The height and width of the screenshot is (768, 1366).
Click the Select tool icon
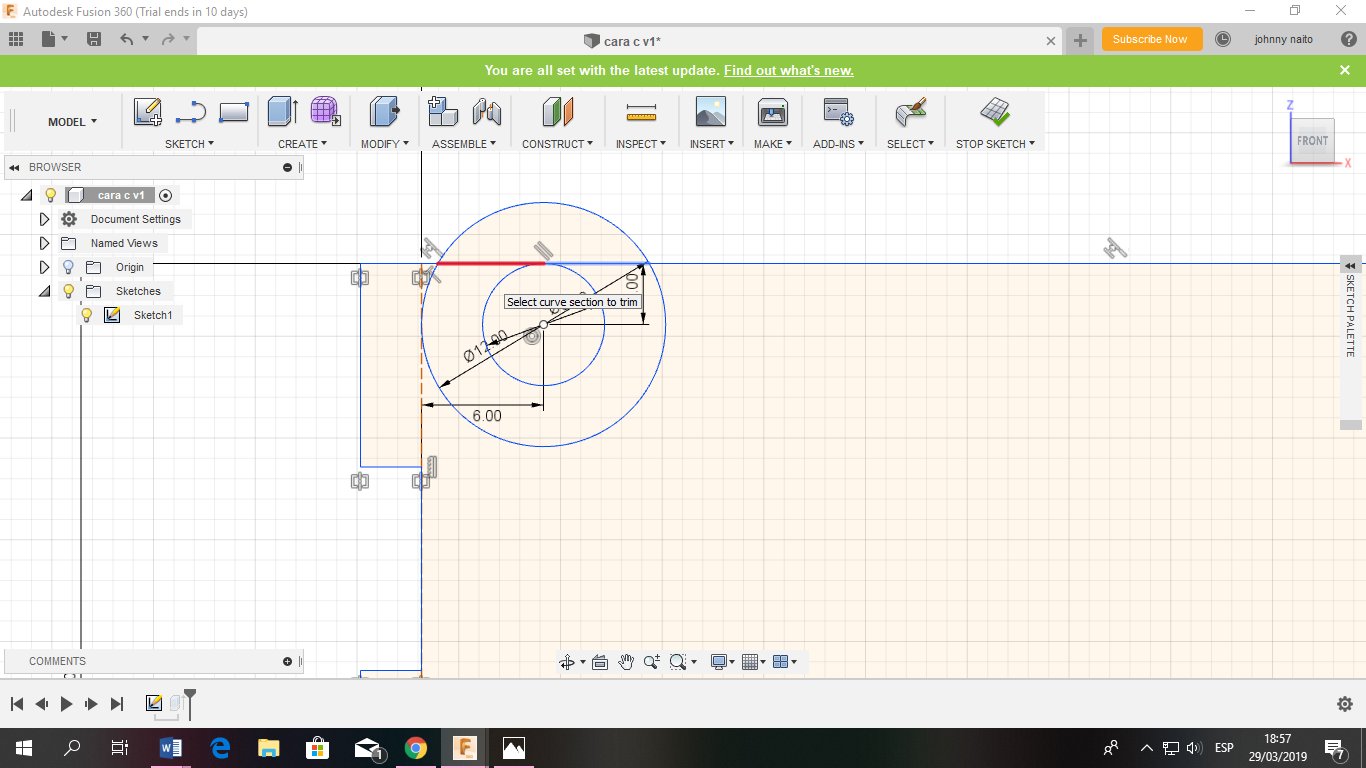(911, 111)
